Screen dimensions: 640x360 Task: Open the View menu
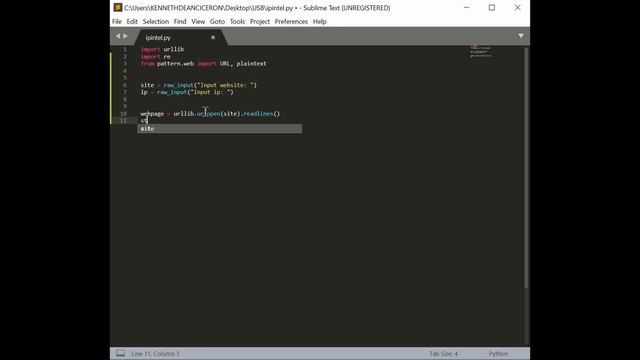pyautogui.click(x=198, y=22)
